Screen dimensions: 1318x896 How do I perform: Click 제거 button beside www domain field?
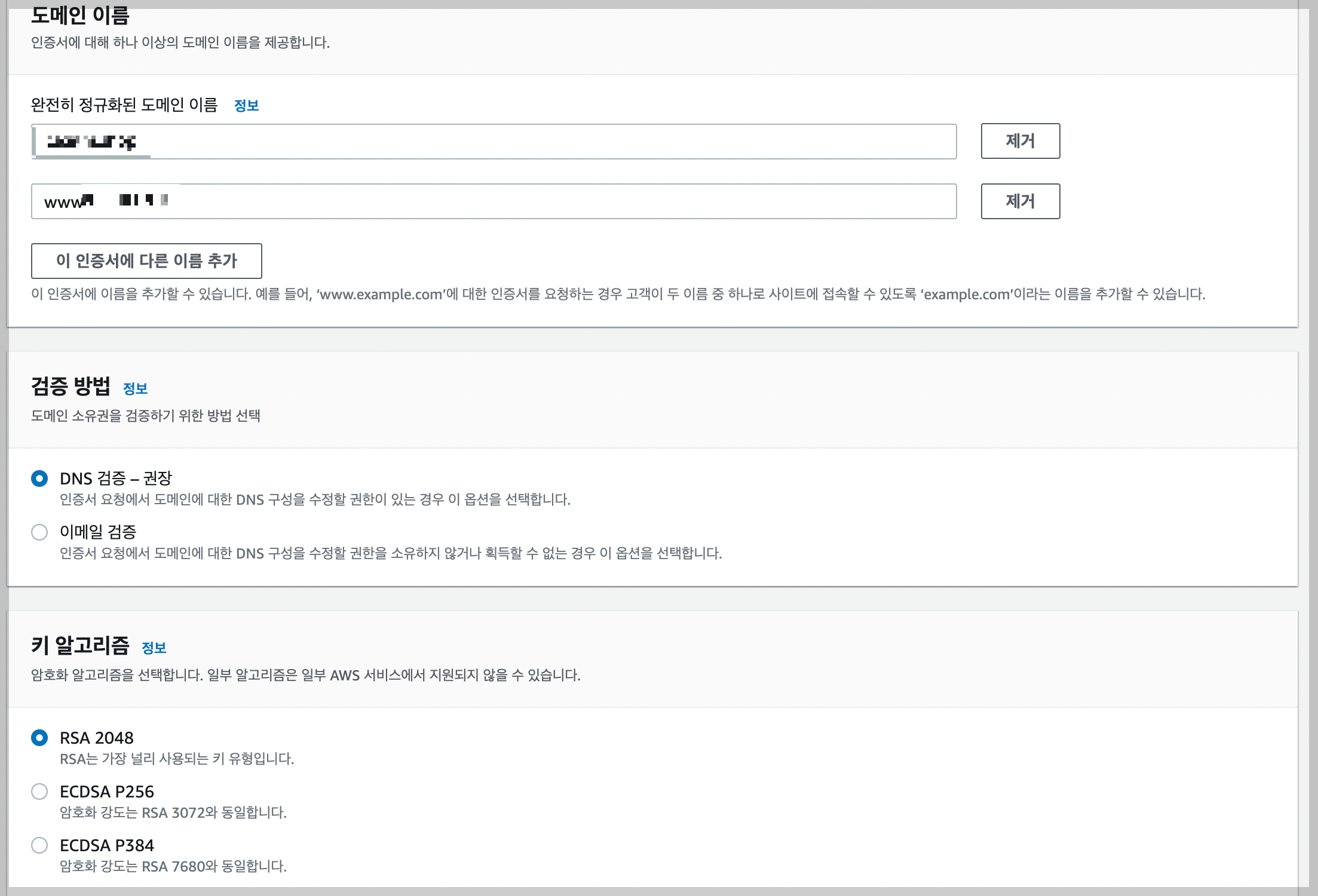1020,201
